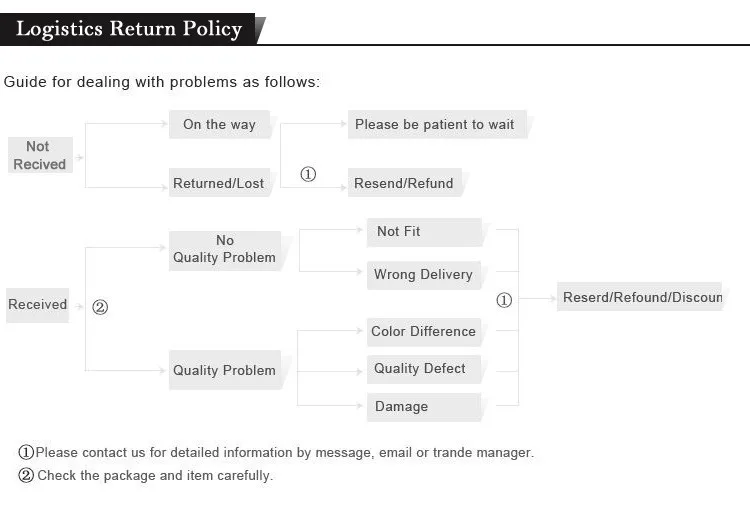Click the On the way box
750x511 pixels.
(220, 124)
